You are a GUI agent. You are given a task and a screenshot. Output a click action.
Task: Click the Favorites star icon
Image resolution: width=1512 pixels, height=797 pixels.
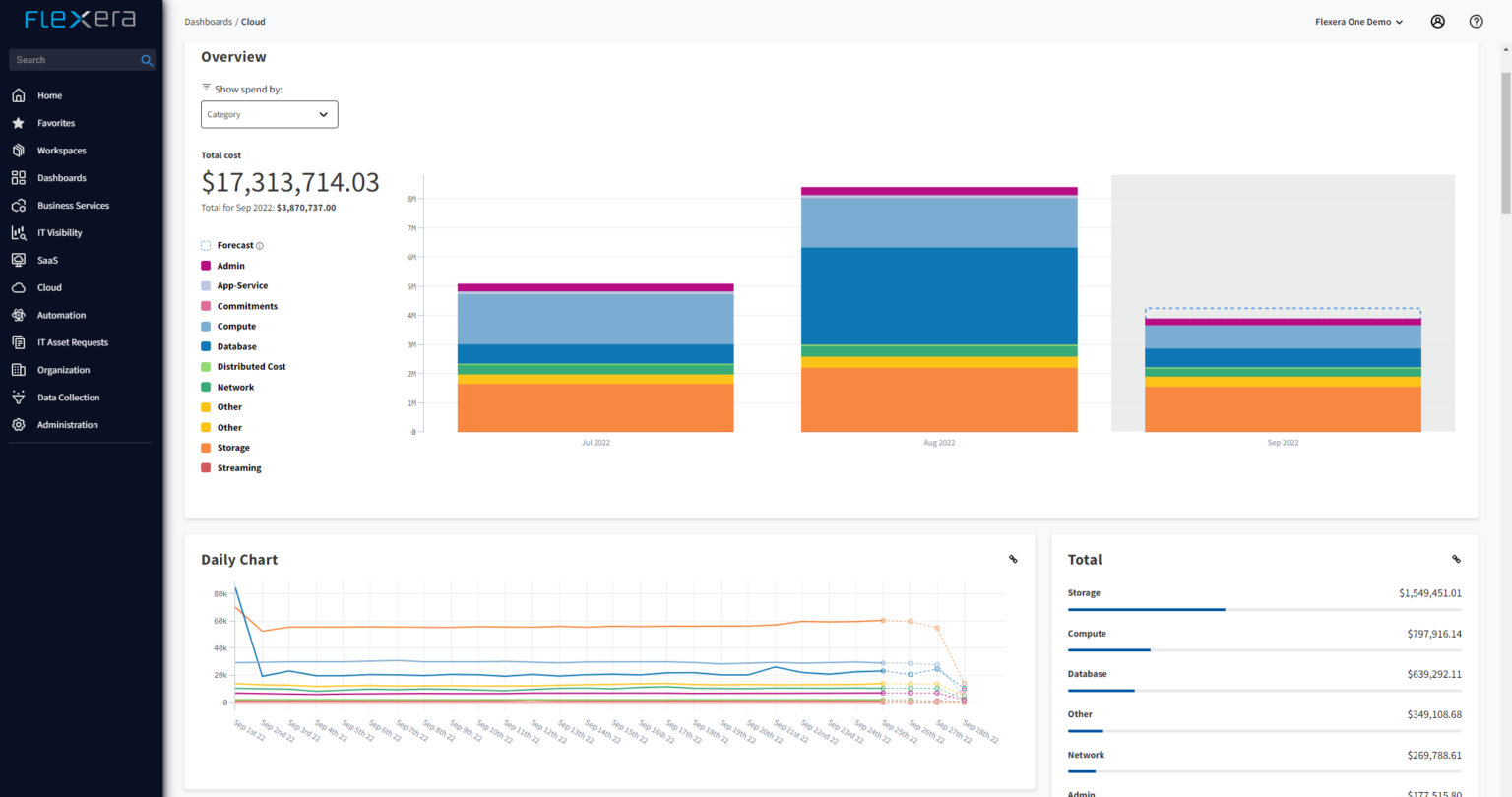point(18,123)
